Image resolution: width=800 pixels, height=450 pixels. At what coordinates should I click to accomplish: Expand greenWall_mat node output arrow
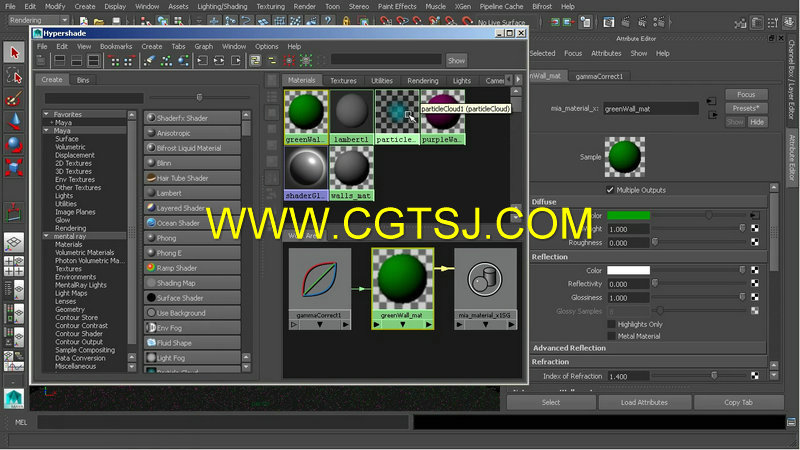[x=429, y=324]
